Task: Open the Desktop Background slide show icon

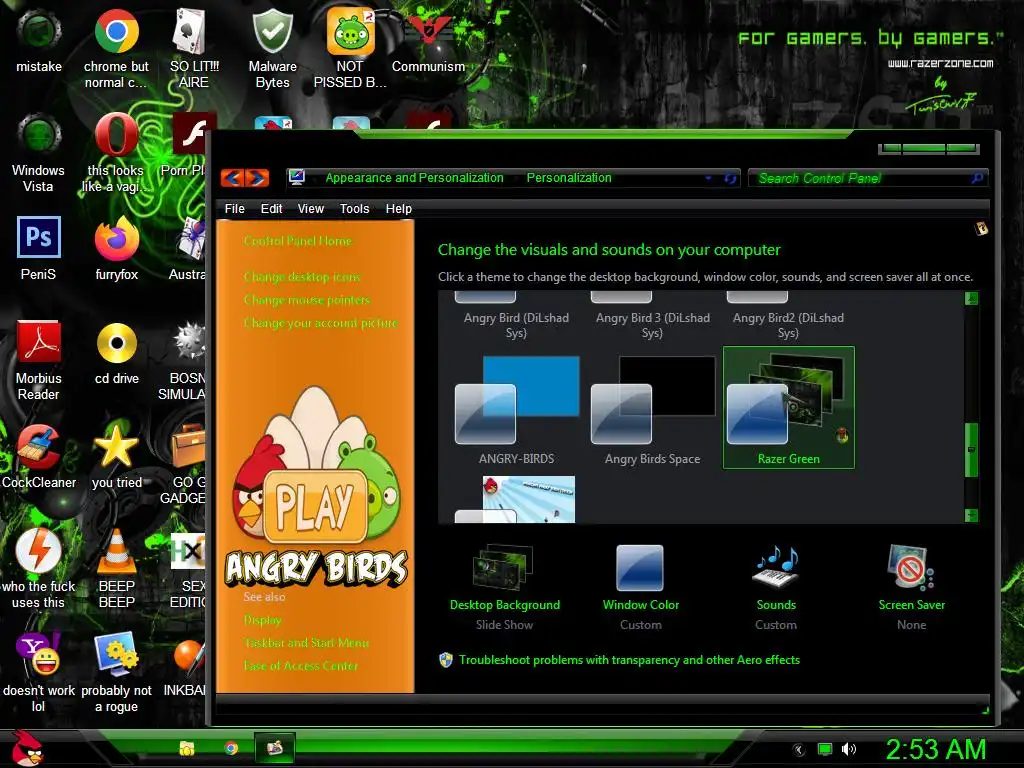Action: 504,568
